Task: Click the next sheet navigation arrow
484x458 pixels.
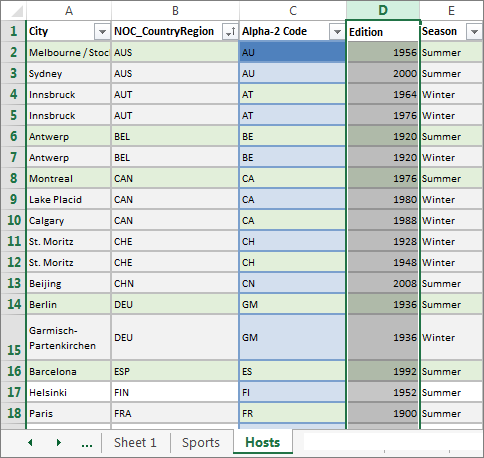Action: pyautogui.click(x=59, y=442)
